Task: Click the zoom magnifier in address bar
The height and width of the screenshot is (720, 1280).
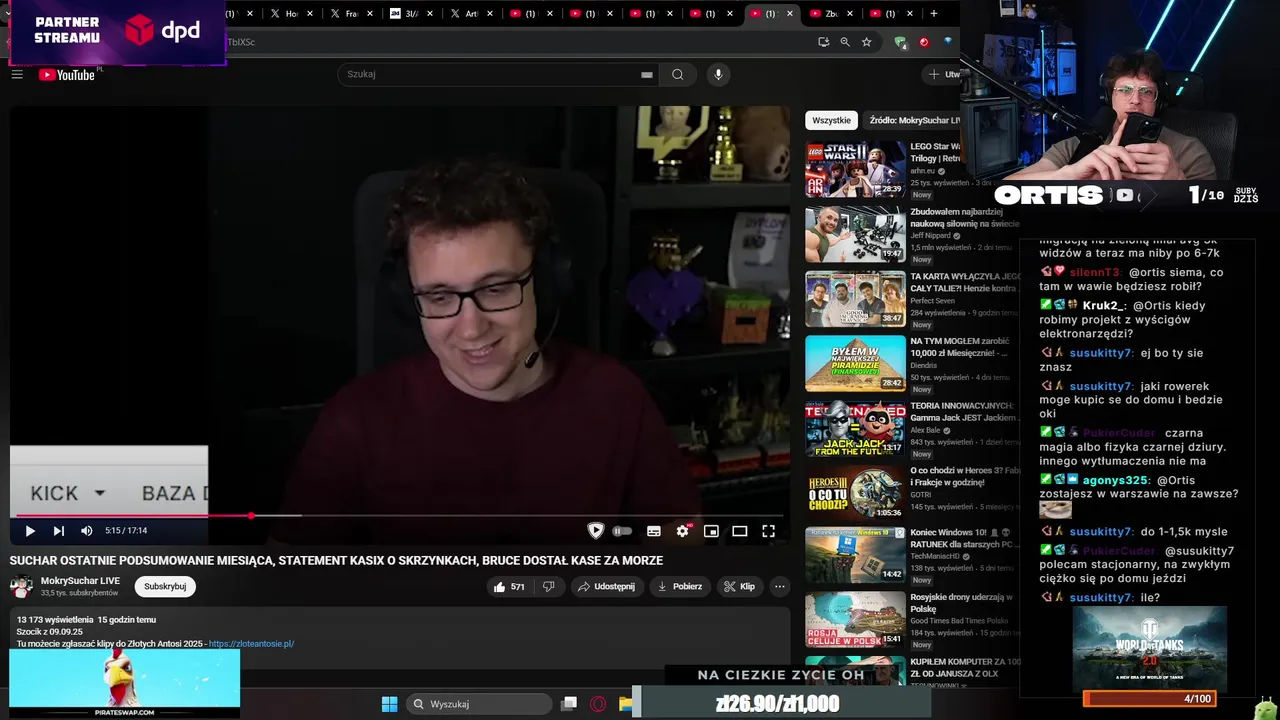Action: [x=845, y=42]
